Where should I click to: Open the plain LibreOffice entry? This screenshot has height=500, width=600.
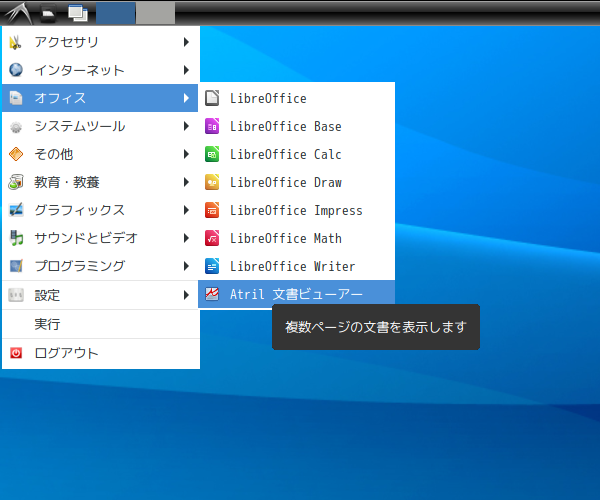point(297,98)
